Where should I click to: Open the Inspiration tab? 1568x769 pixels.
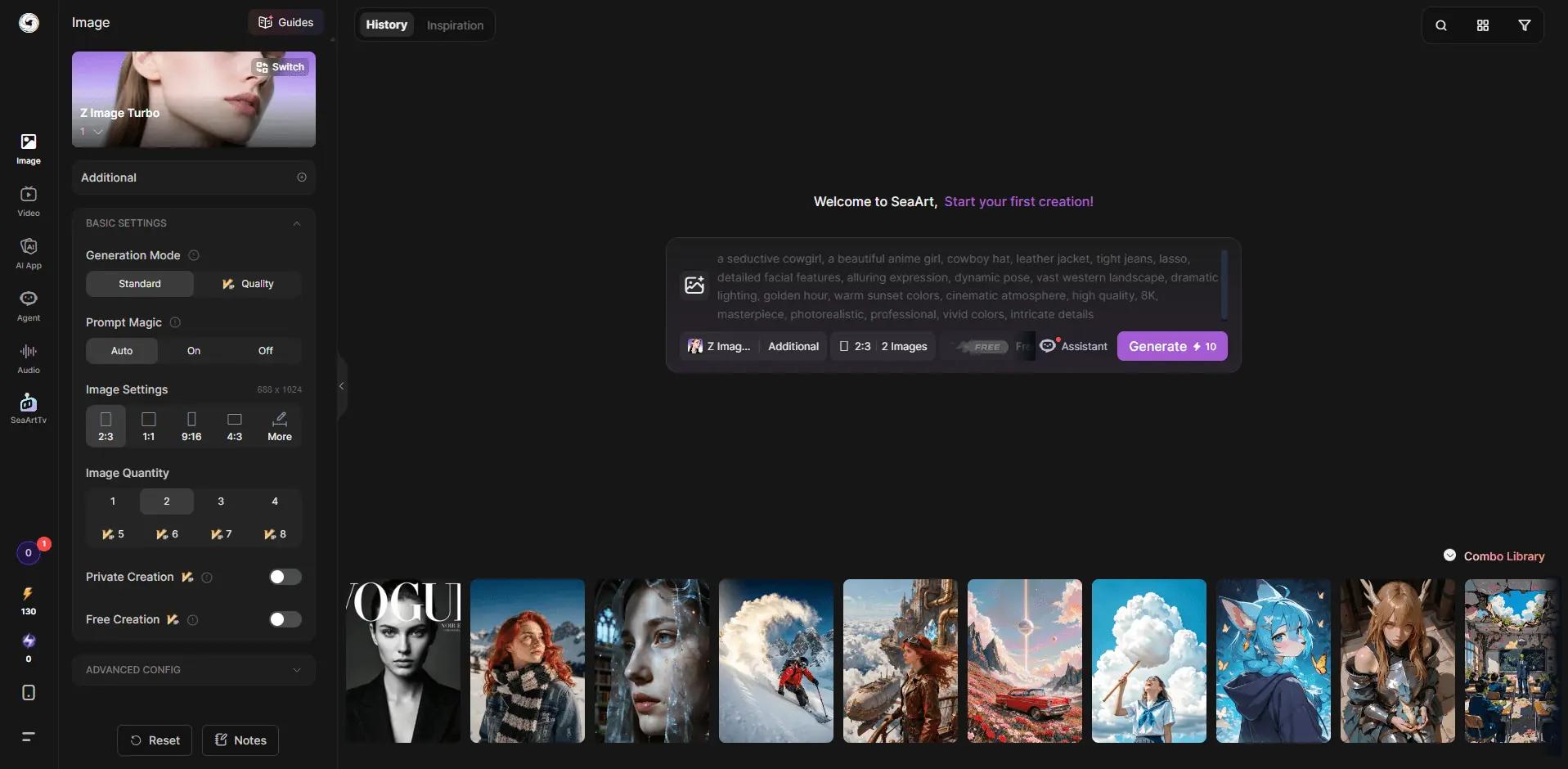(455, 25)
